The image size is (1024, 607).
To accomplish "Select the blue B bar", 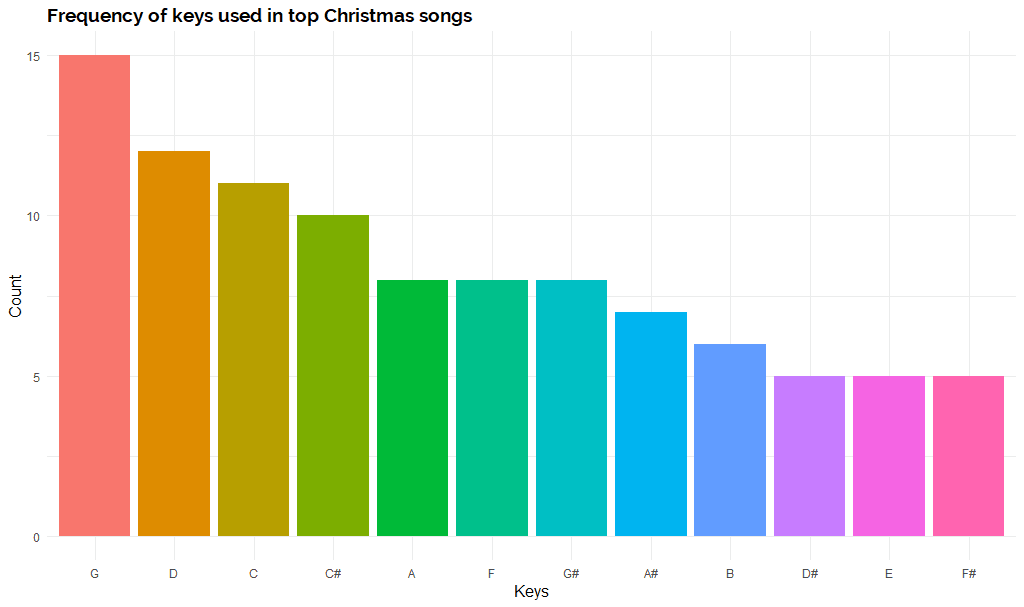I will (730, 440).
